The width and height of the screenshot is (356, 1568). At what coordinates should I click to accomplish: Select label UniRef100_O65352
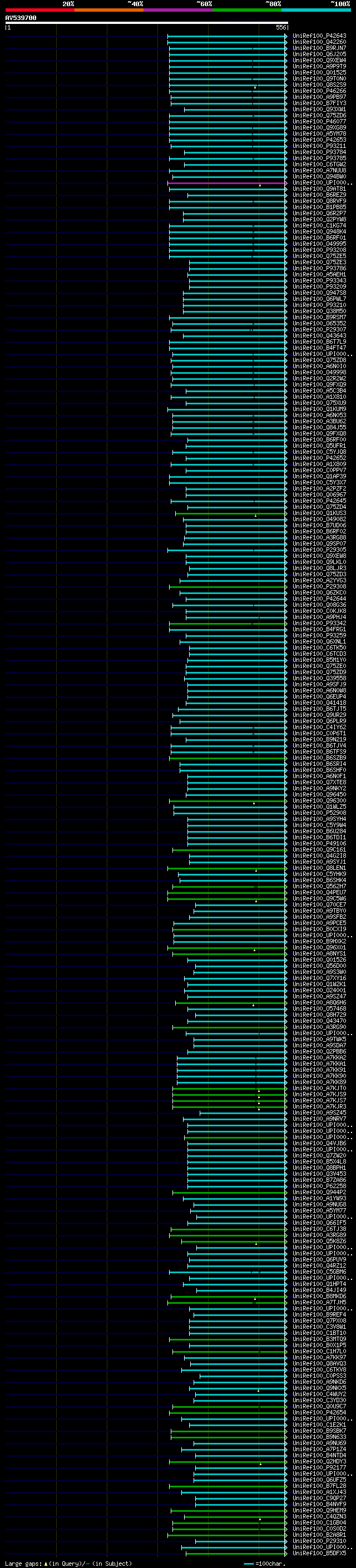pos(319,324)
